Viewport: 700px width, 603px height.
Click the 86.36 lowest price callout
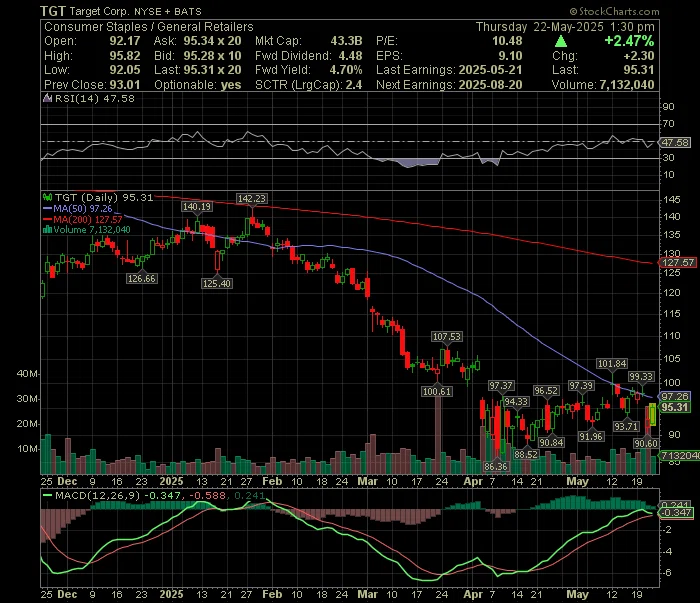(x=496, y=466)
